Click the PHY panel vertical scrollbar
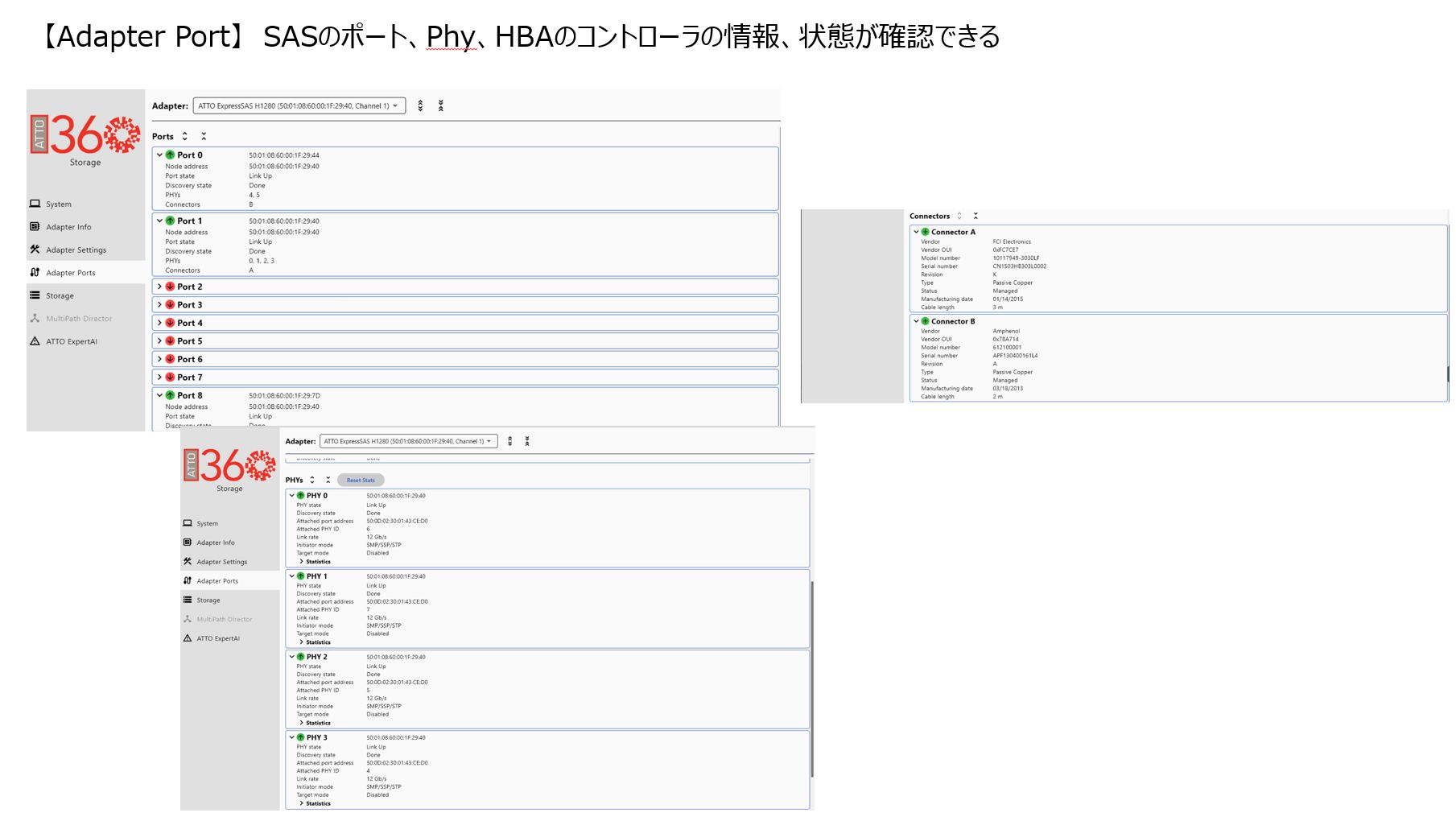1456x821 pixels. 812,676
